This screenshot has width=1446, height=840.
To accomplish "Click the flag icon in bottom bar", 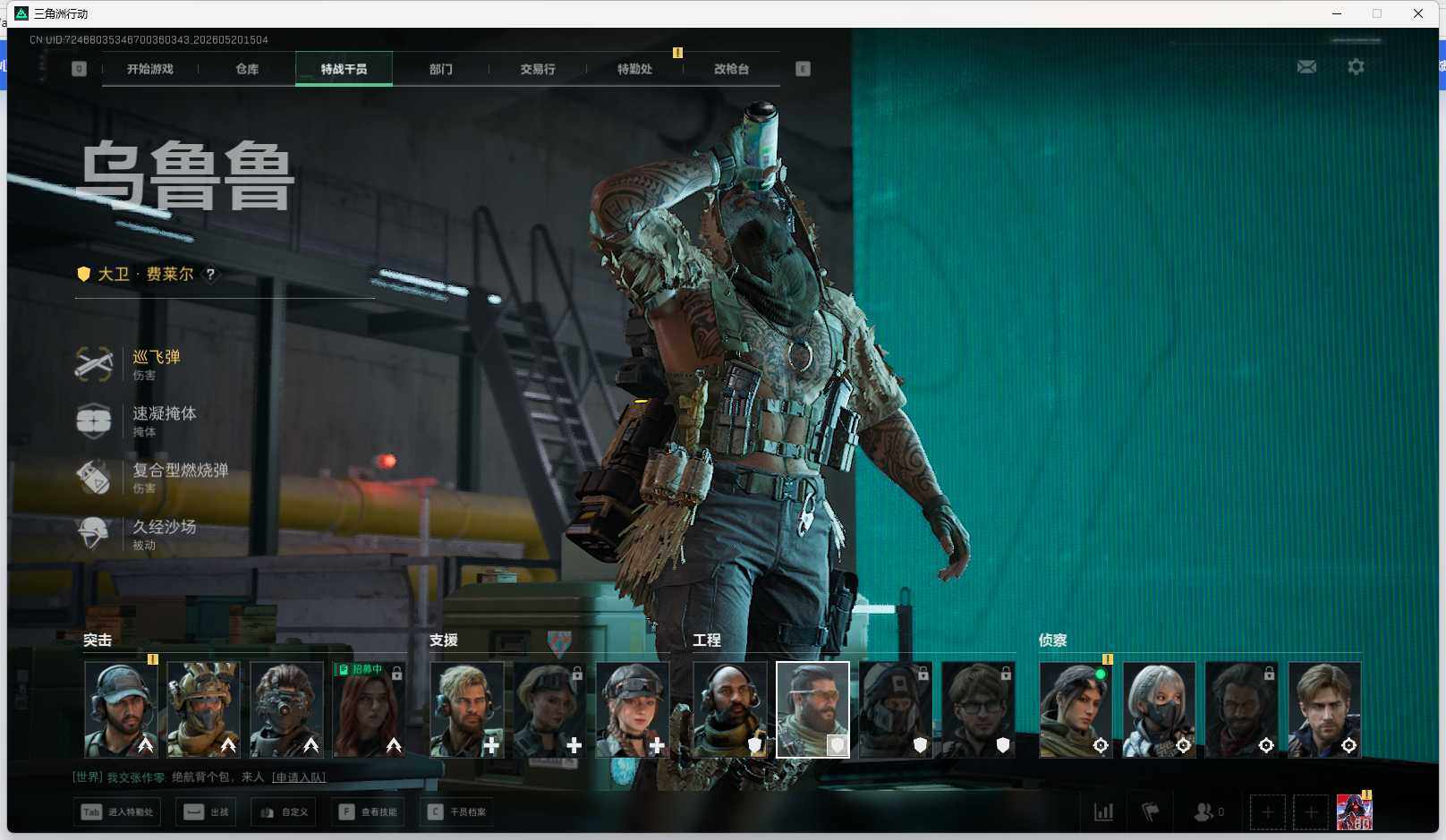I will [x=1151, y=812].
